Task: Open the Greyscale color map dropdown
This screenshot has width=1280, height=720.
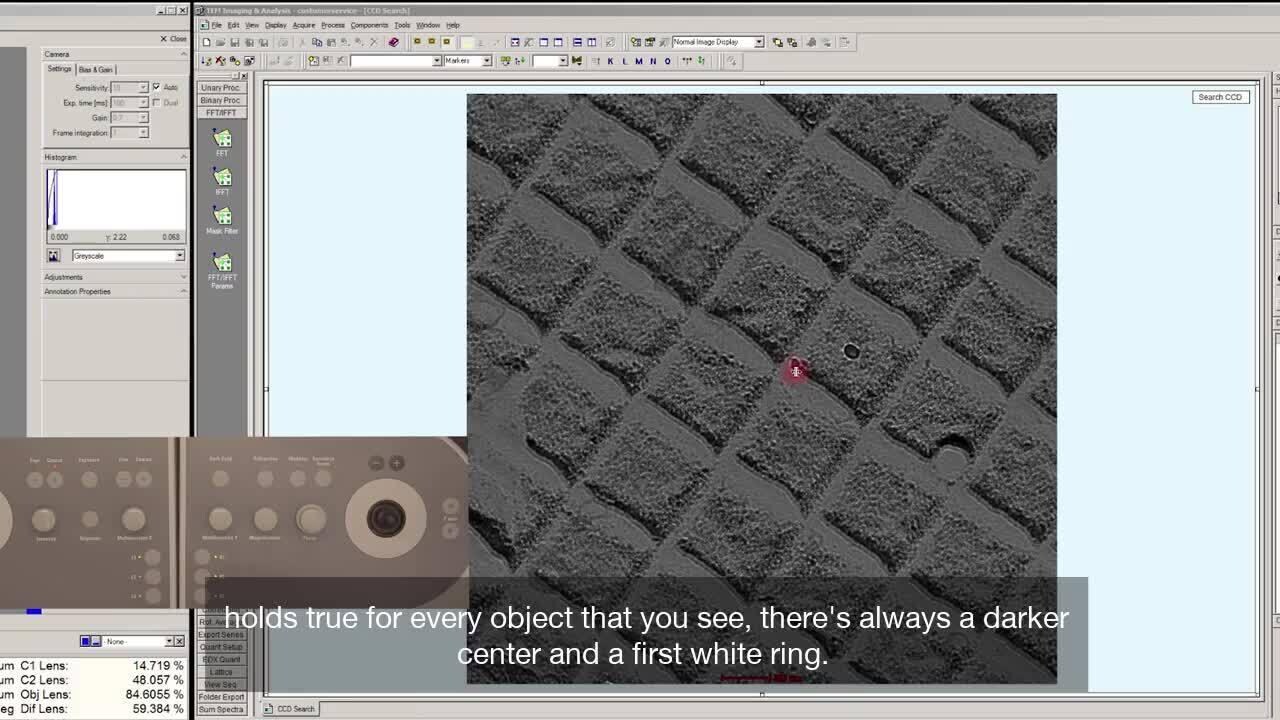Action: click(x=179, y=256)
